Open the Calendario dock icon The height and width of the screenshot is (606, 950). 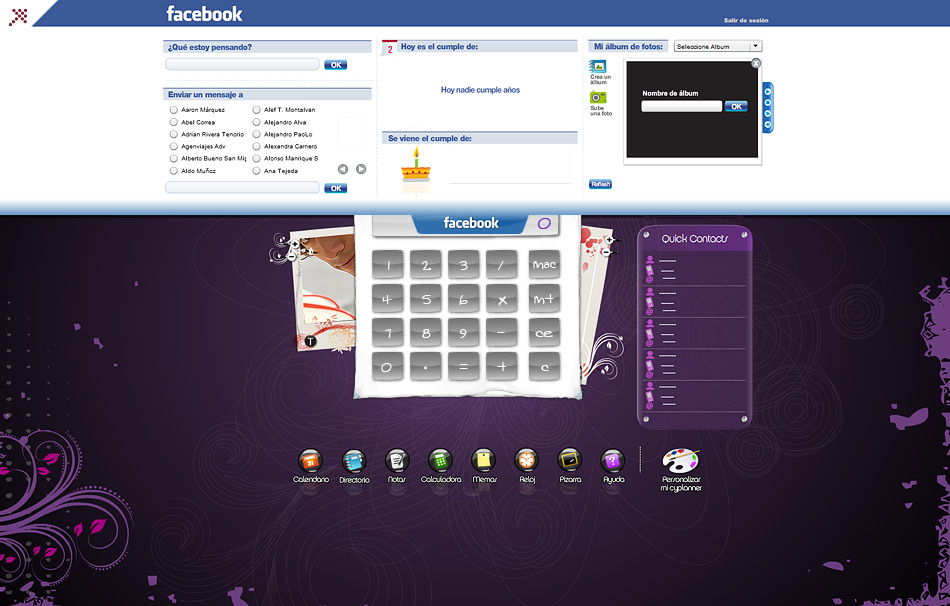(310, 461)
